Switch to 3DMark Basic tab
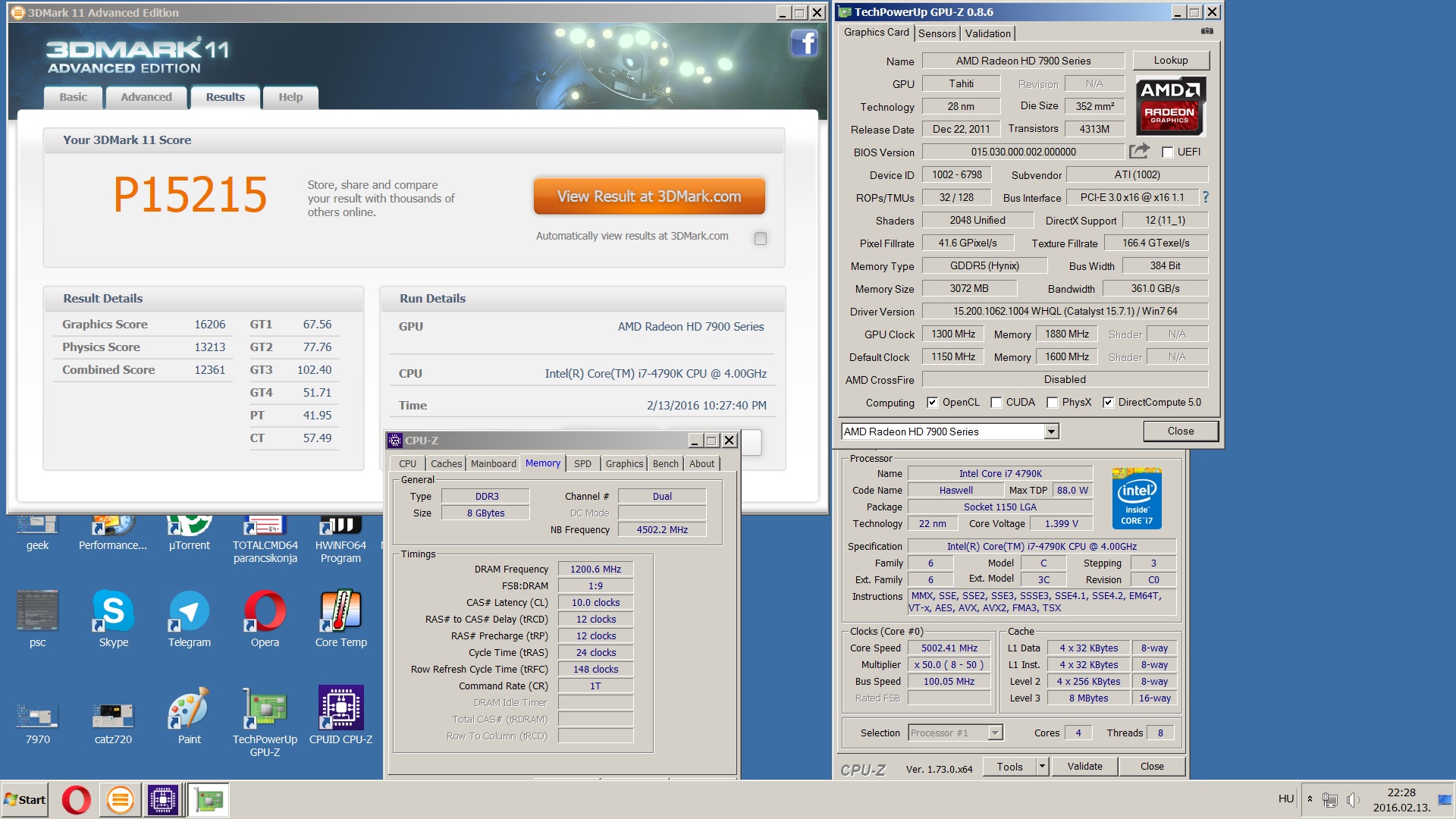Viewport: 1456px width, 819px height. click(74, 96)
